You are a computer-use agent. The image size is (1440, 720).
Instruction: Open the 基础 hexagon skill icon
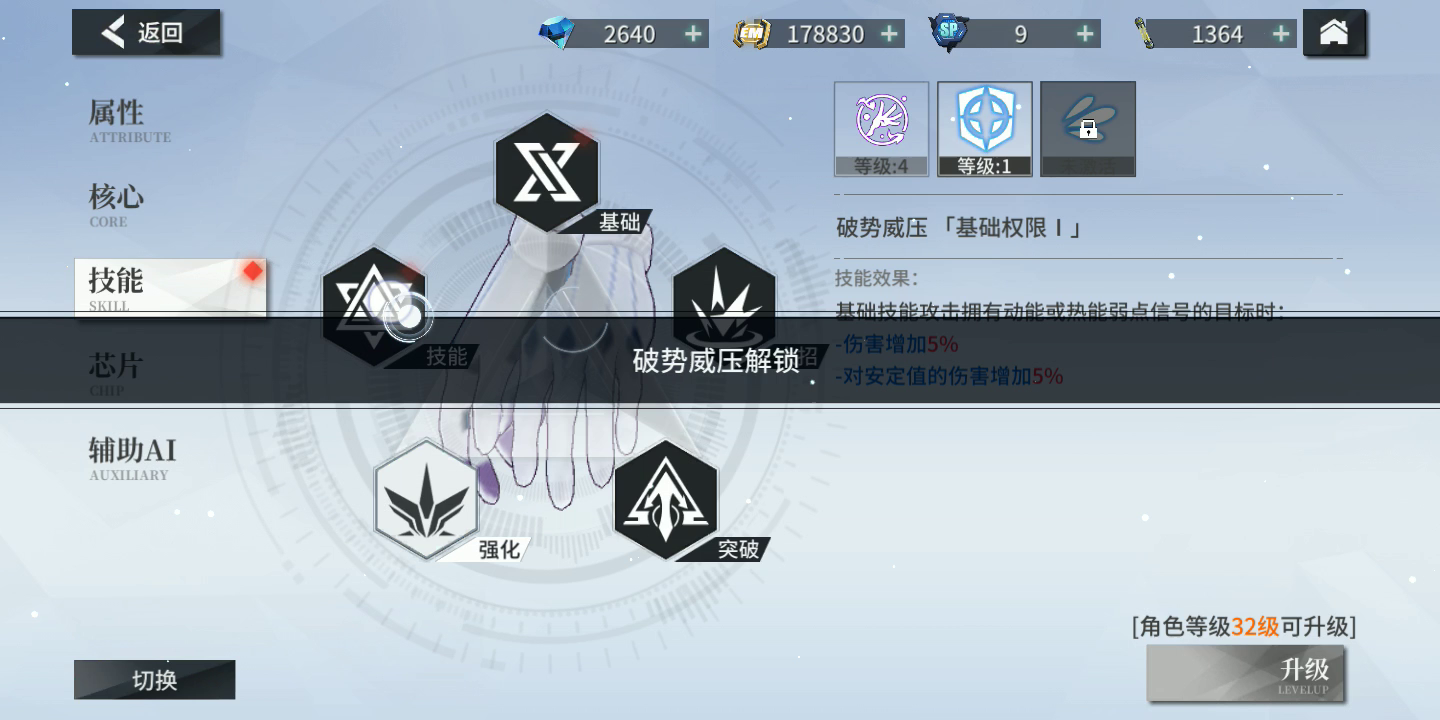pyautogui.click(x=547, y=172)
